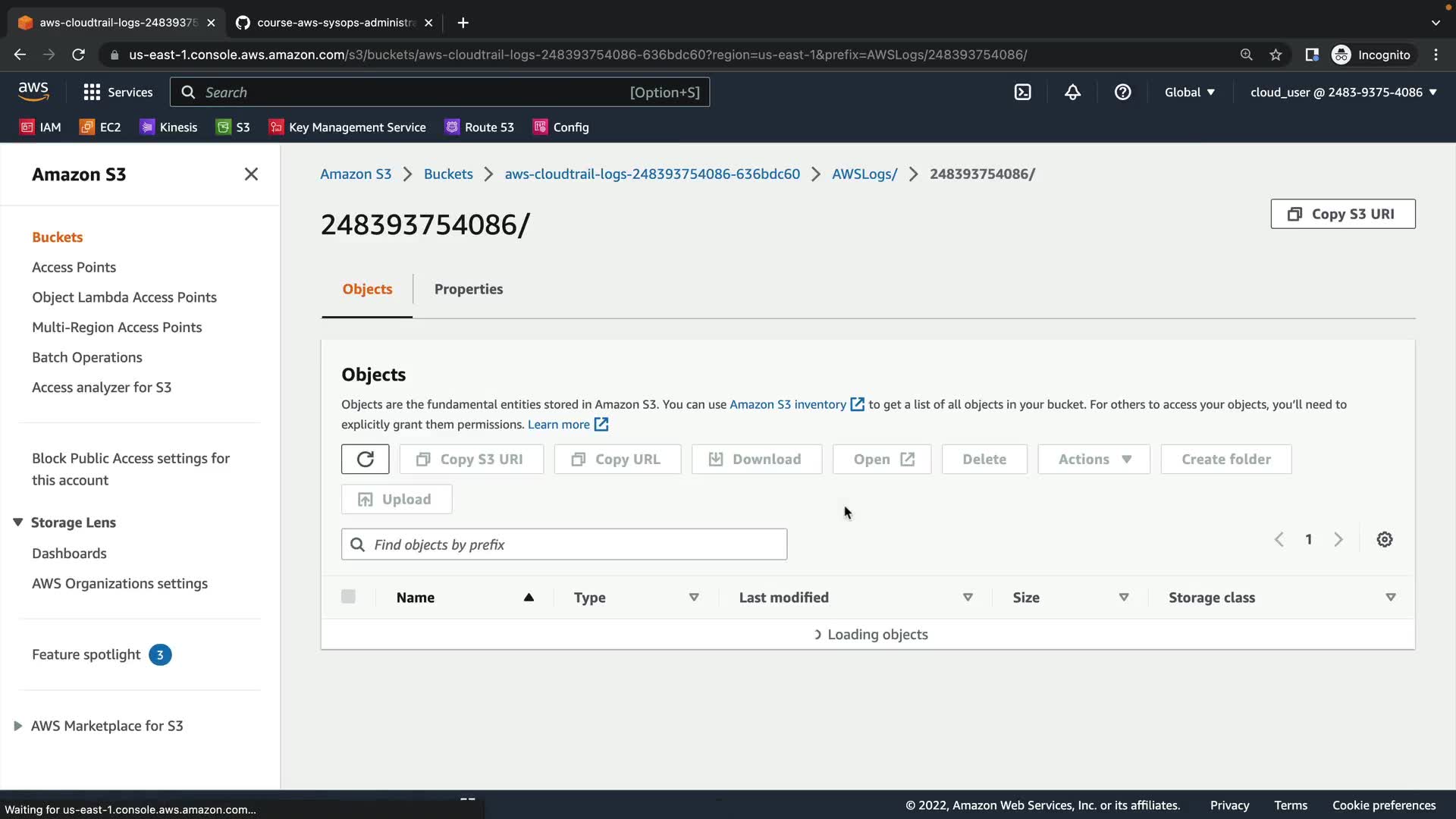This screenshot has height=819, width=1456.
Task: Close the Amazon S3 side panel
Action: coord(251,174)
